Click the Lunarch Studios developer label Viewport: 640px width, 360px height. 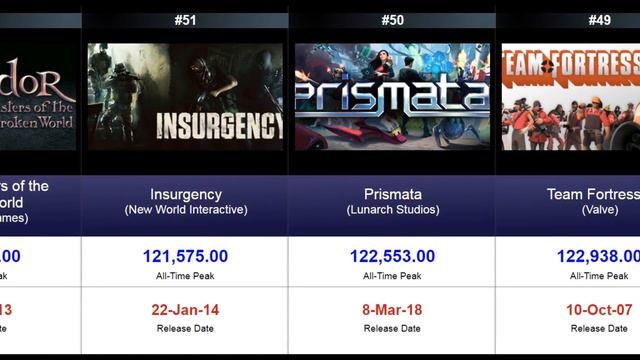tap(393, 210)
